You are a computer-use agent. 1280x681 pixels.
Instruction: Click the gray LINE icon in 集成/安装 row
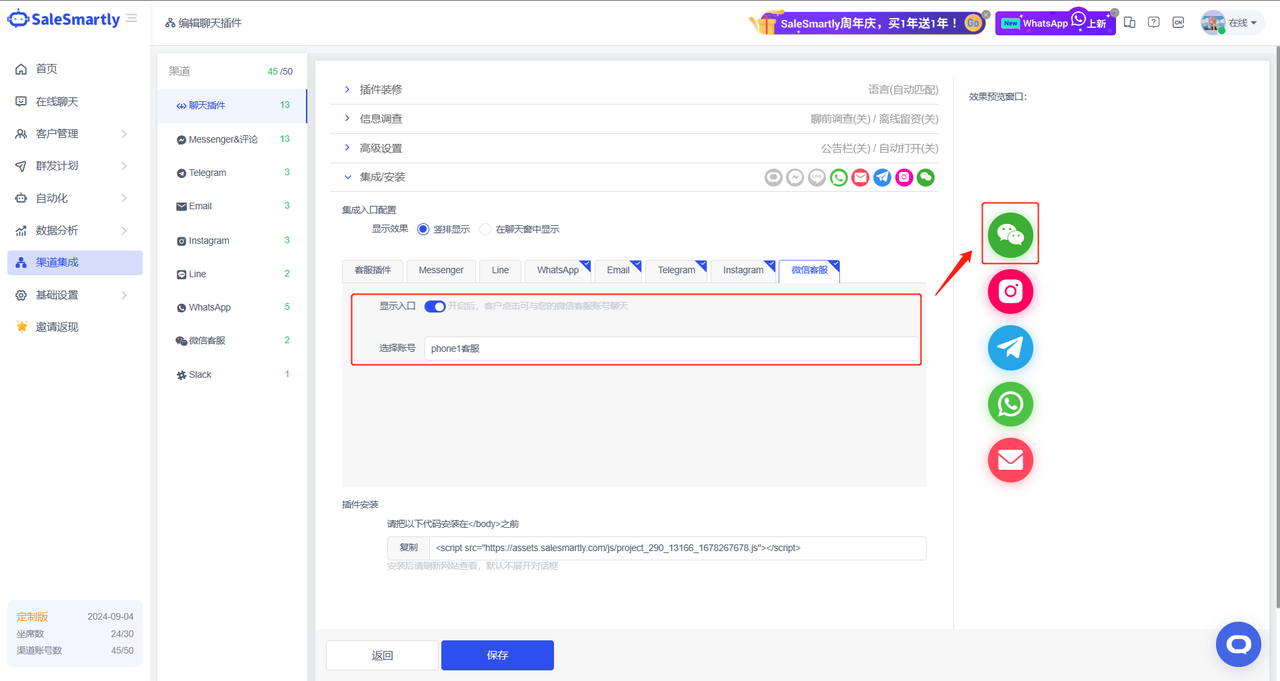pos(817,177)
